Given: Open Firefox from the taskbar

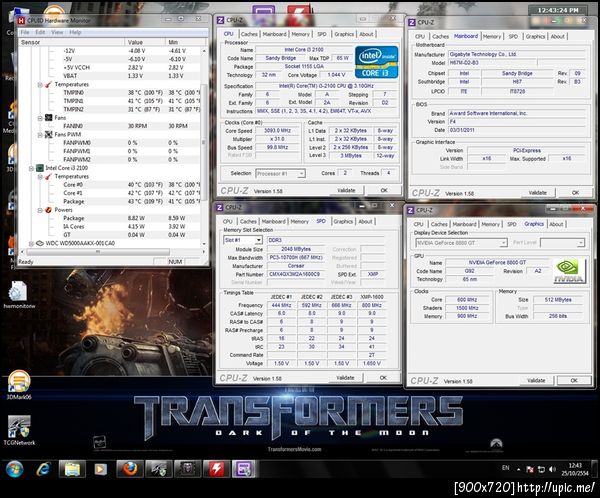Looking at the screenshot, I should (130, 469).
